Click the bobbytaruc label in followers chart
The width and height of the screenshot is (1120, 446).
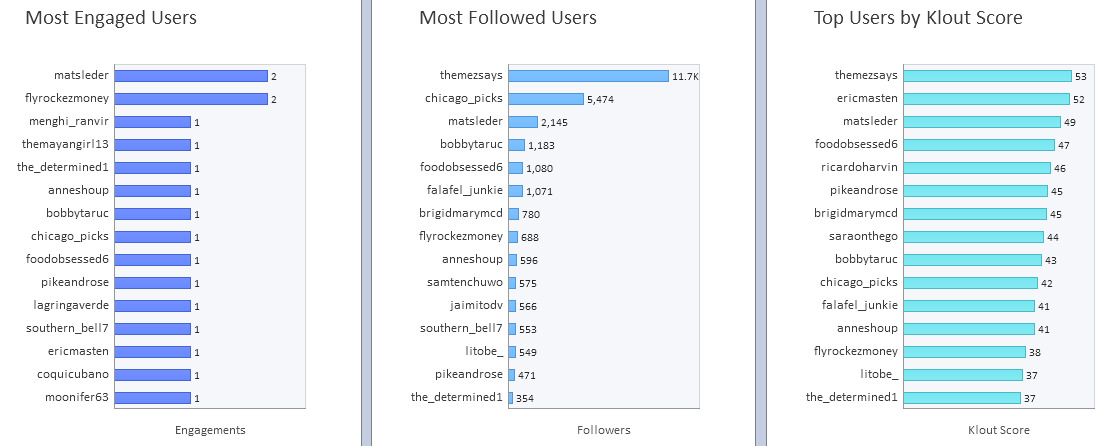point(471,144)
